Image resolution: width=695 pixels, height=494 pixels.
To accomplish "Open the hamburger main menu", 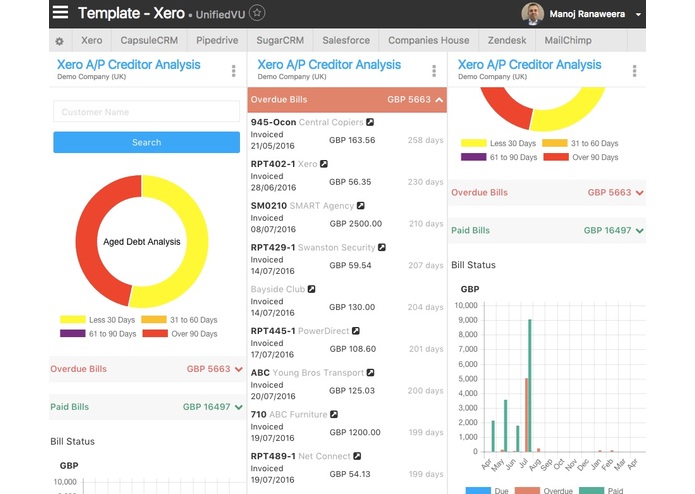I will 60,12.
